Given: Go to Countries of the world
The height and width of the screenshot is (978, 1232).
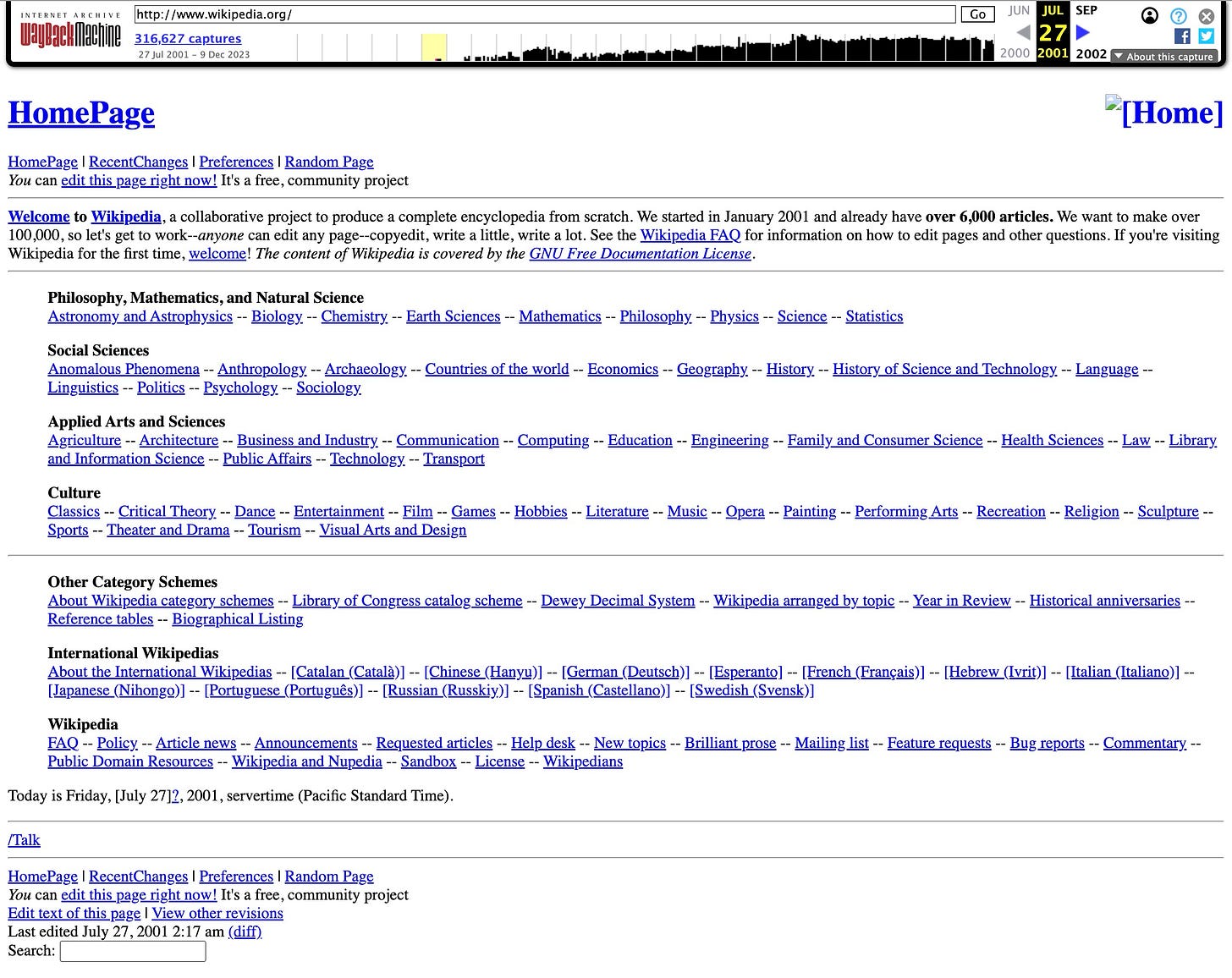Looking at the screenshot, I should 498,369.
